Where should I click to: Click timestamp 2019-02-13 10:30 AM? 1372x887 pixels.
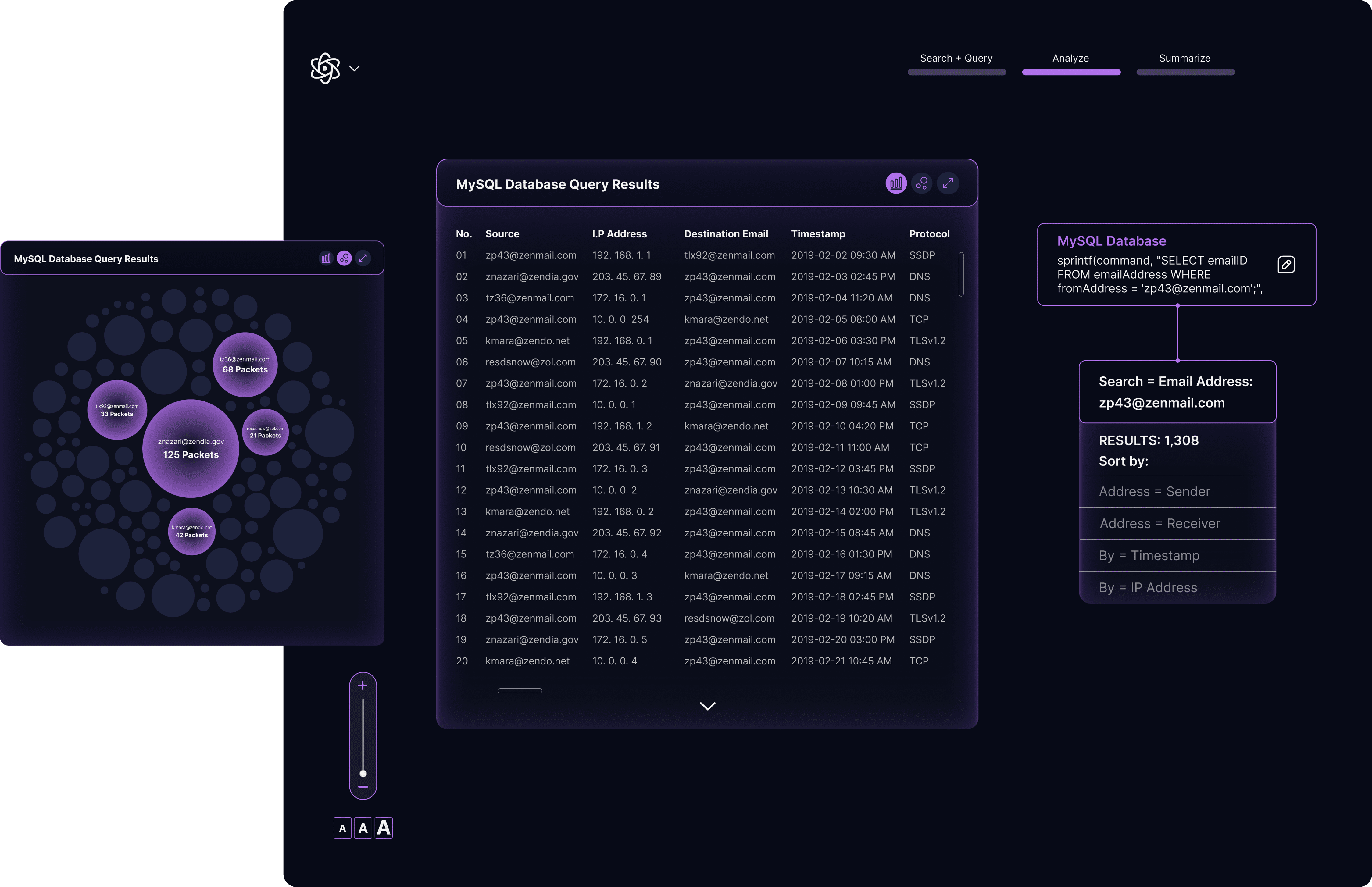pos(841,490)
